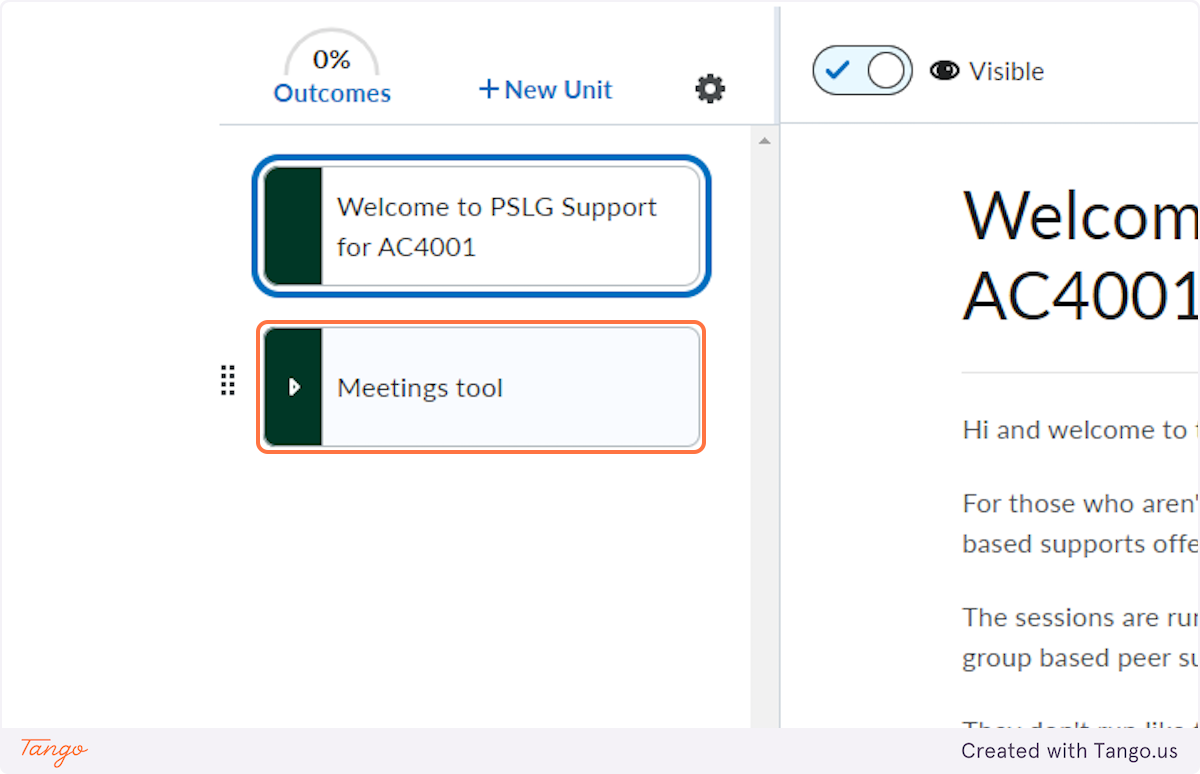
Task: Click the Created with Tango.us text
Action: 1070,751
